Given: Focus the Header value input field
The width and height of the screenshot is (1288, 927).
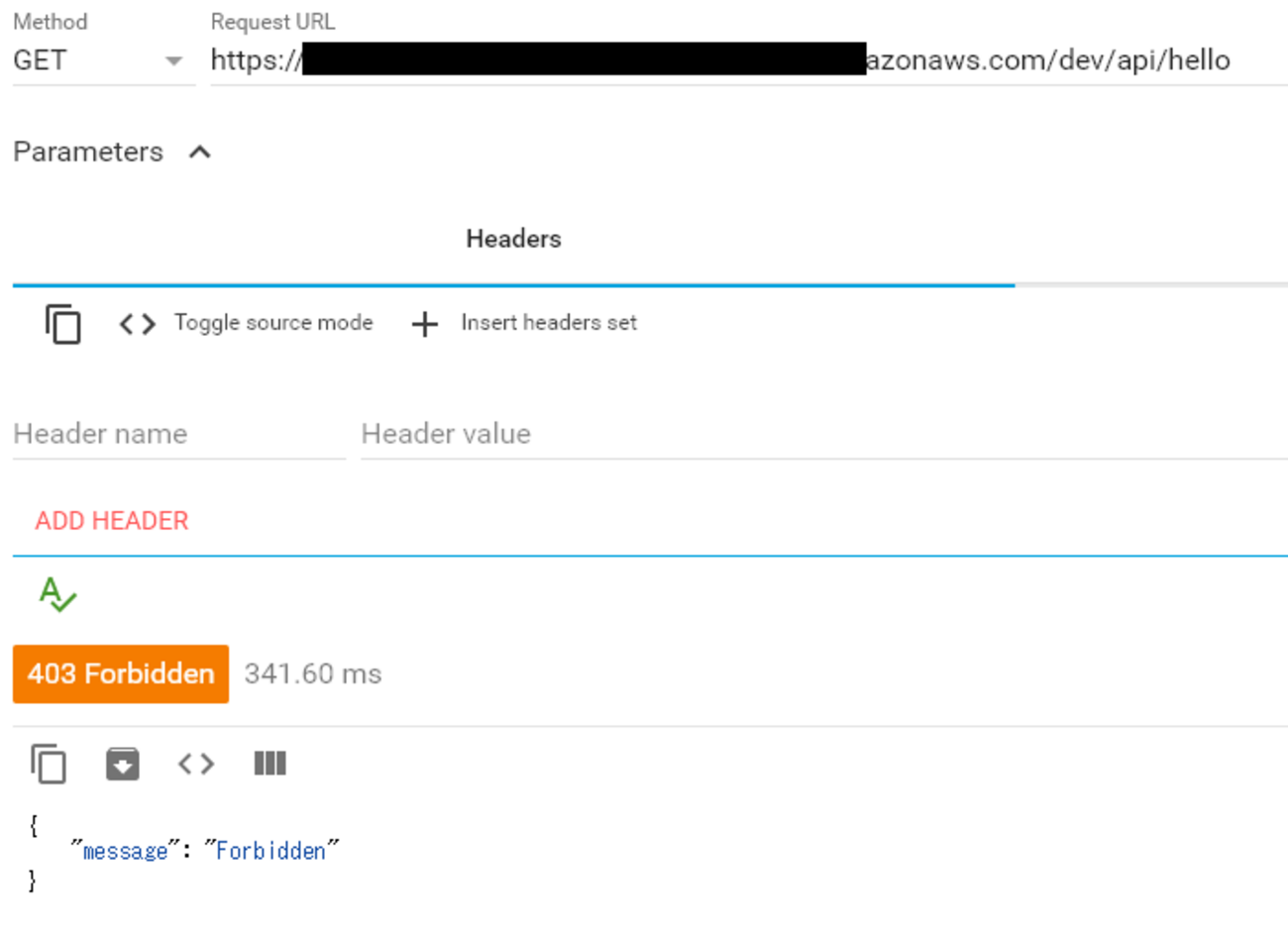Looking at the screenshot, I should tap(824, 434).
